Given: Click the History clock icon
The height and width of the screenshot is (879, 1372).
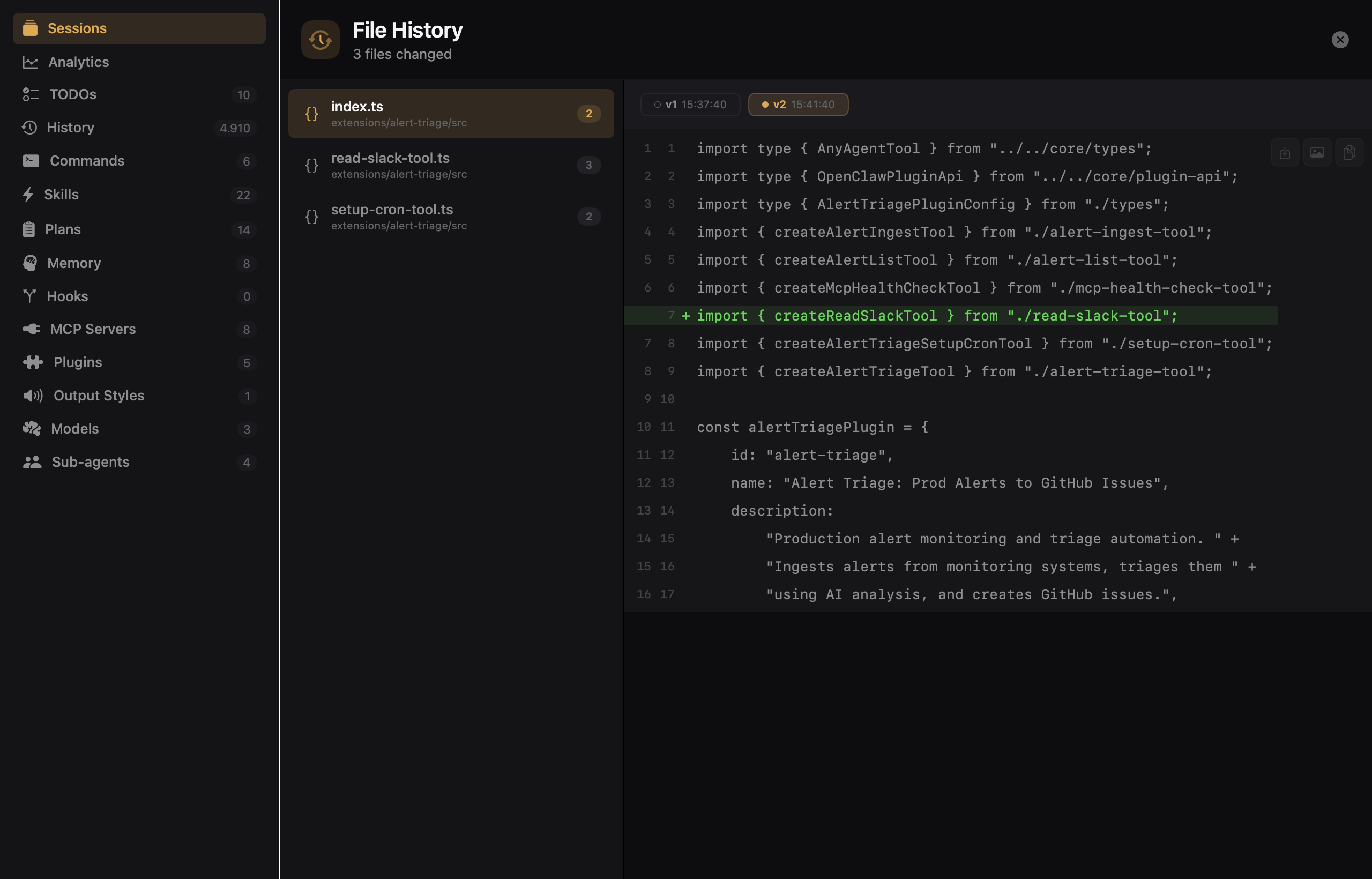Looking at the screenshot, I should pyautogui.click(x=32, y=127).
